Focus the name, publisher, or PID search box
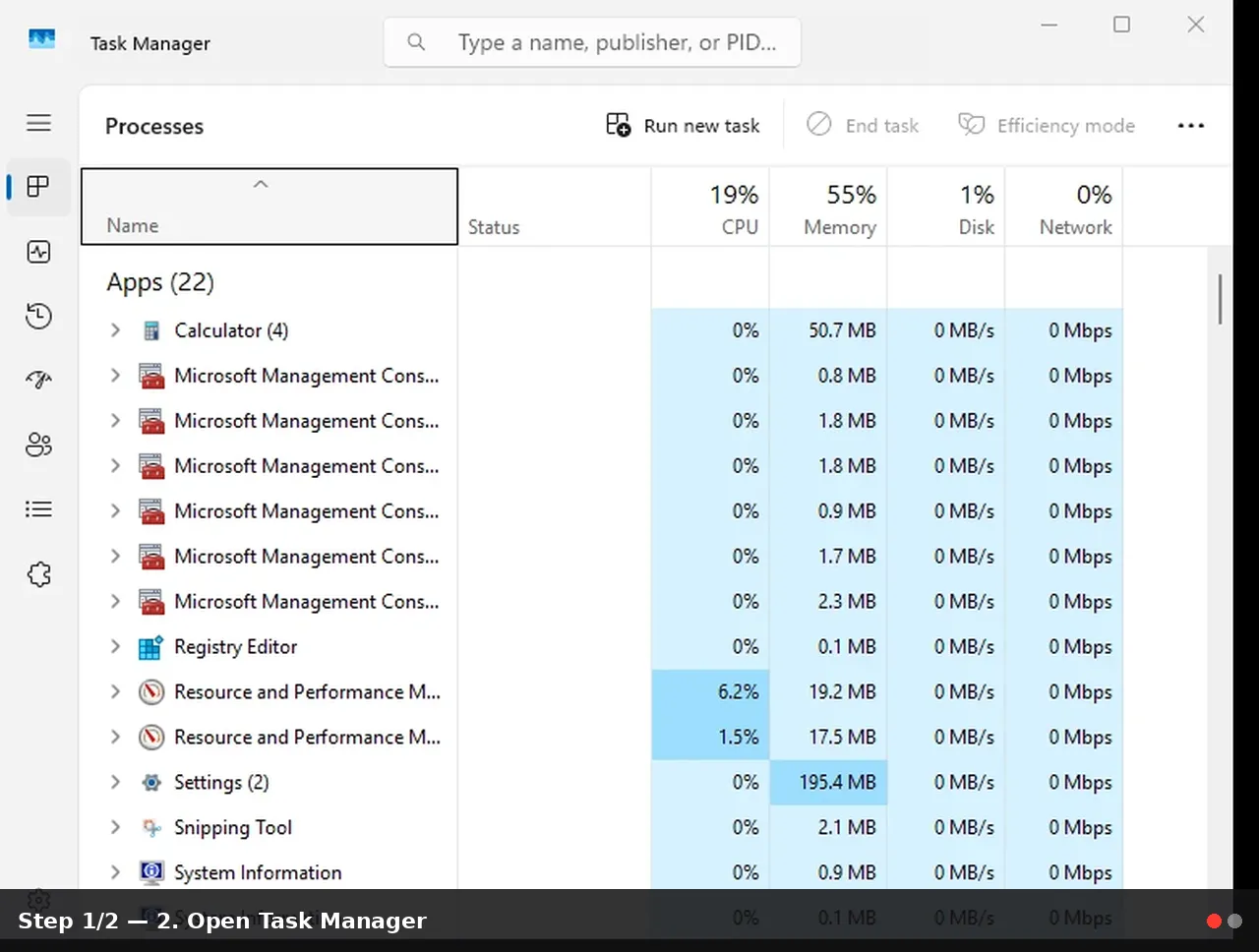This screenshot has width=1259, height=952. pos(592,42)
